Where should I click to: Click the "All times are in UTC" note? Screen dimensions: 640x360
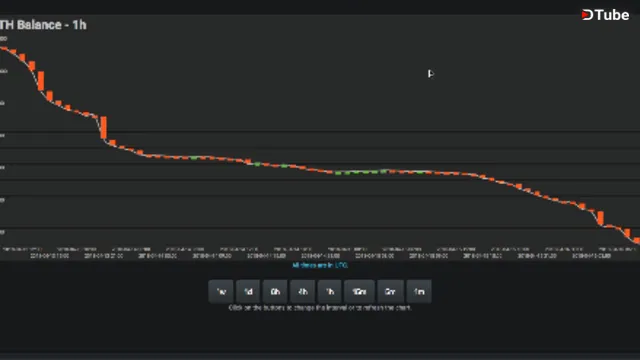pyautogui.click(x=320, y=265)
